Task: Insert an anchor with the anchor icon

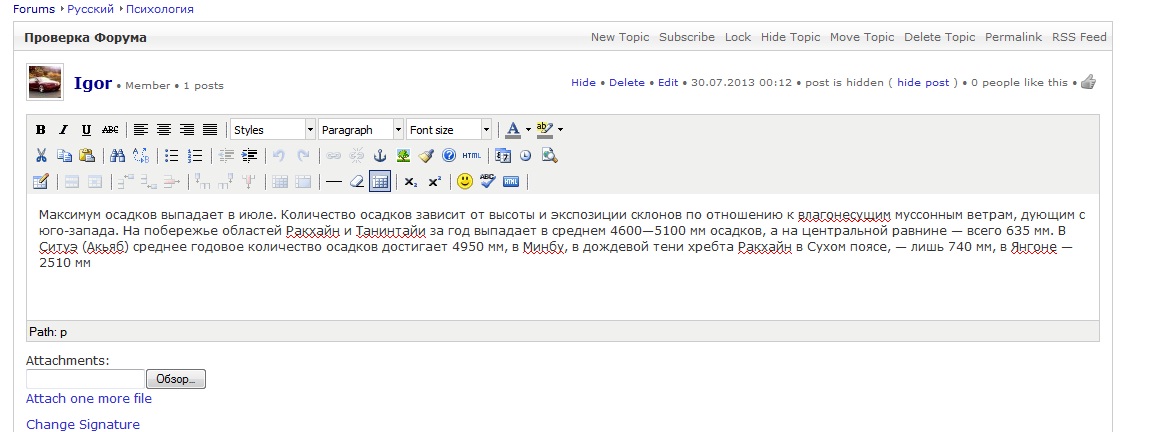Action: click(x=379, y=156)
